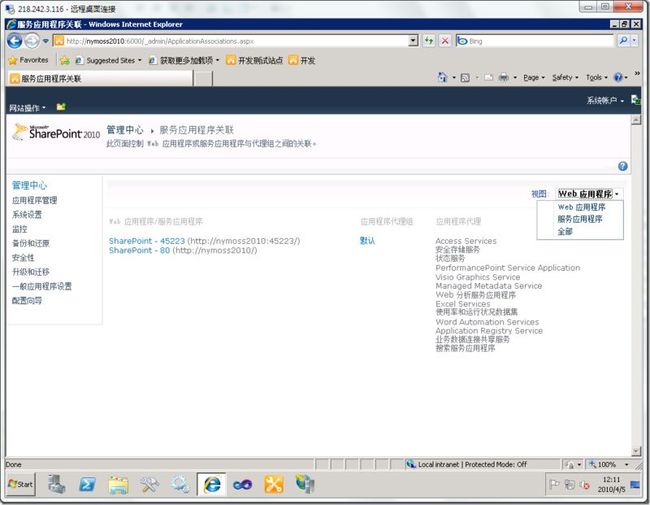Screen dimensions: 650x505
Task: Click the navigate up folder icon
Action: (61, 107)
